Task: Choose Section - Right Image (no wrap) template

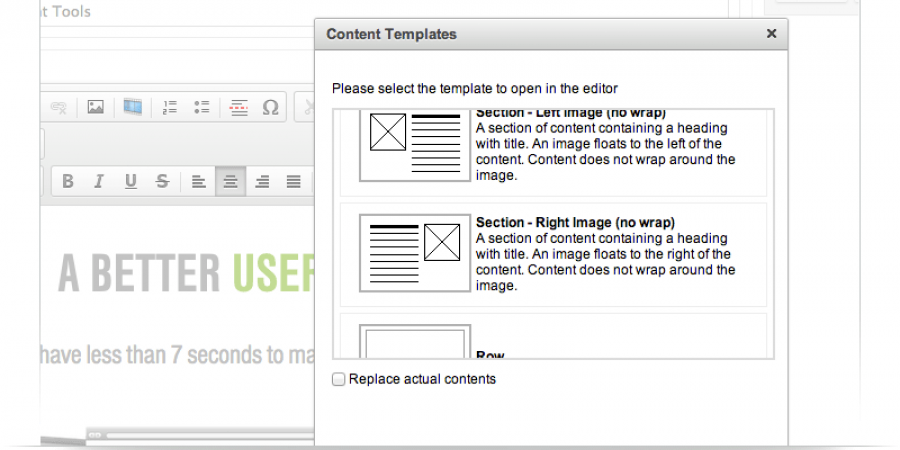Action: 553,254
